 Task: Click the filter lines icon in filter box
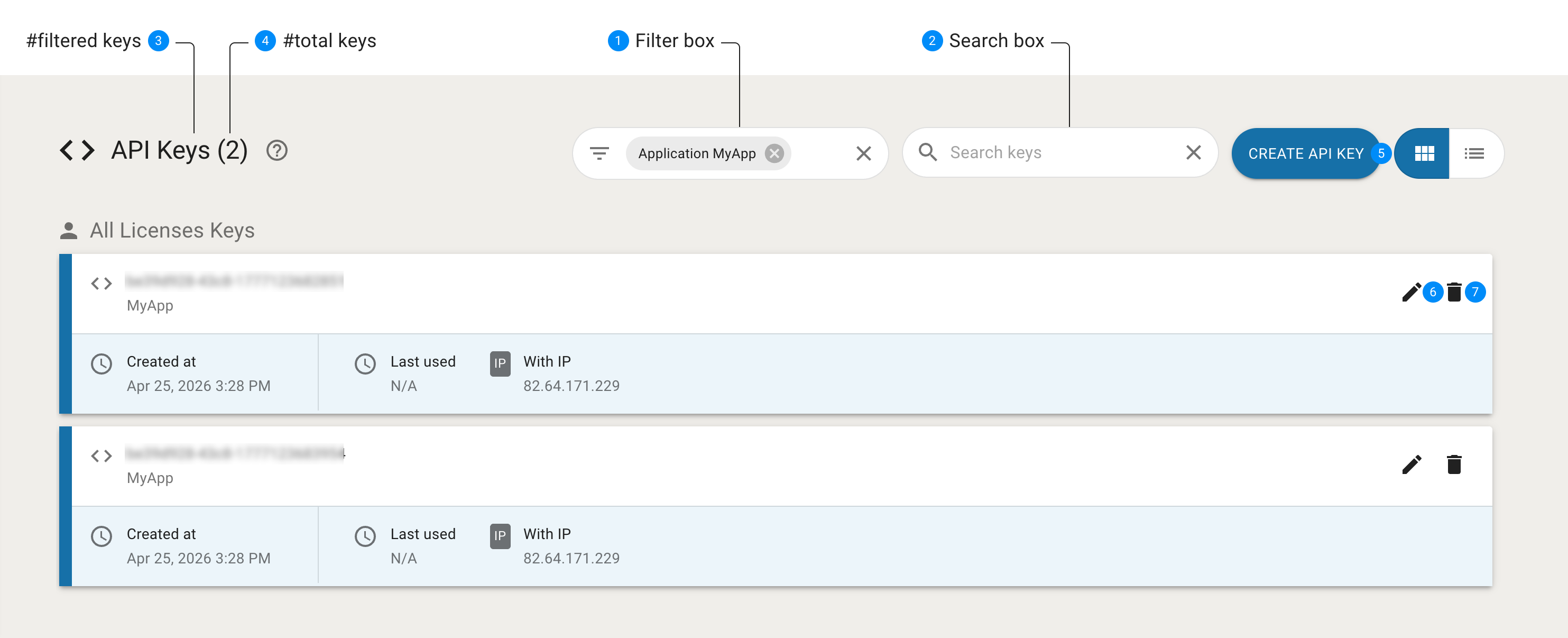pyautogui.click(x=599, y=153)
